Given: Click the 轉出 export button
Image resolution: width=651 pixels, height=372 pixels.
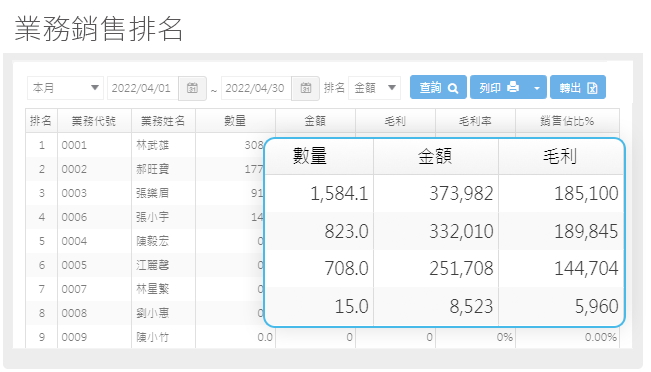Looking at the screenshot, I should click(578, 87).
